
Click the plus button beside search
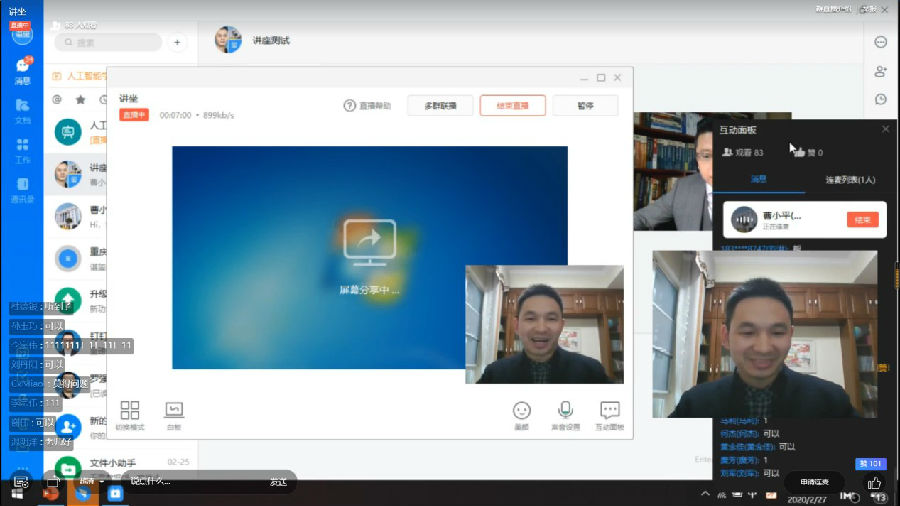pyautogui.click(x=177, y=42)
